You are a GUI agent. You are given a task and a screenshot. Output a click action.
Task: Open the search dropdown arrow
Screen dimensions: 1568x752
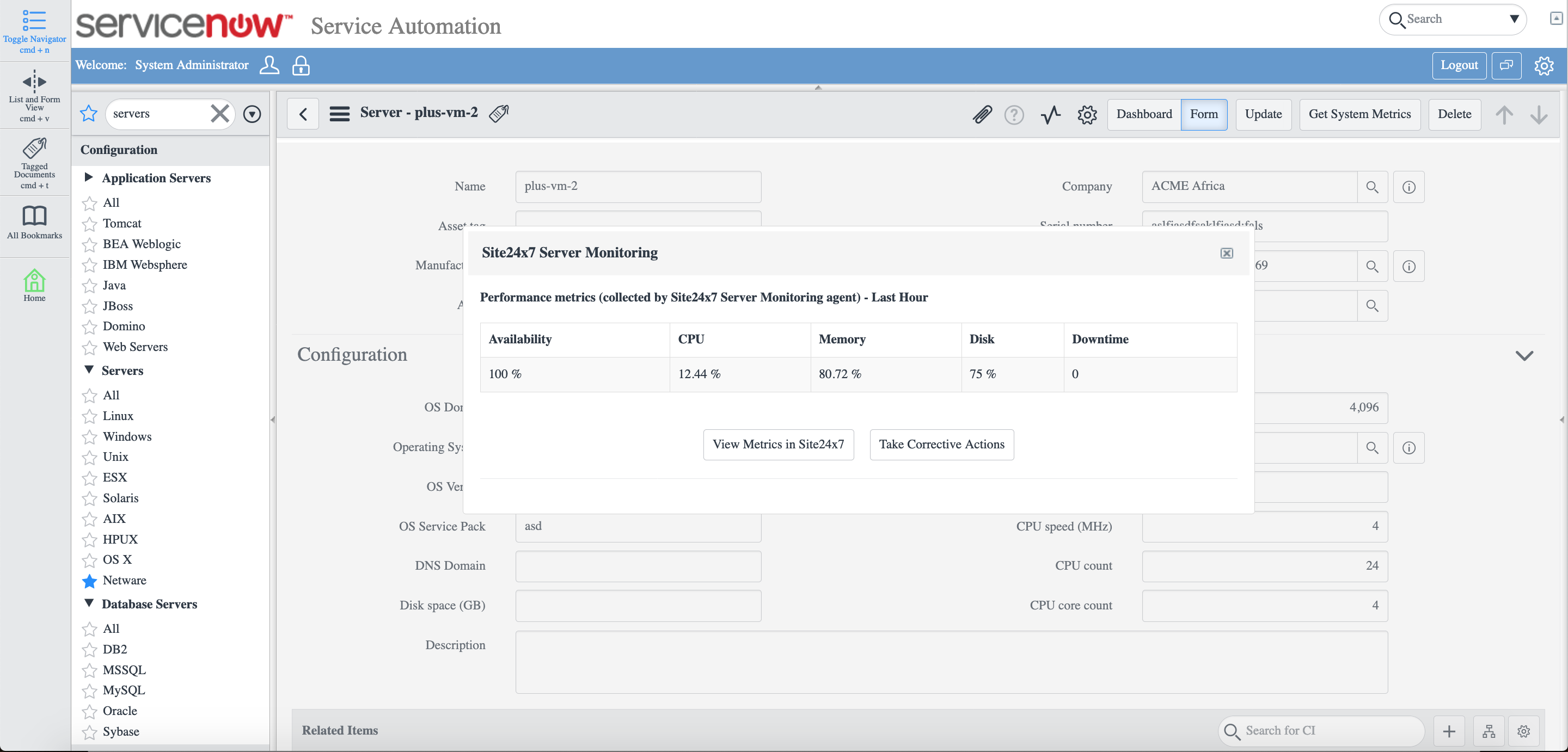[x=1515, y=19]
